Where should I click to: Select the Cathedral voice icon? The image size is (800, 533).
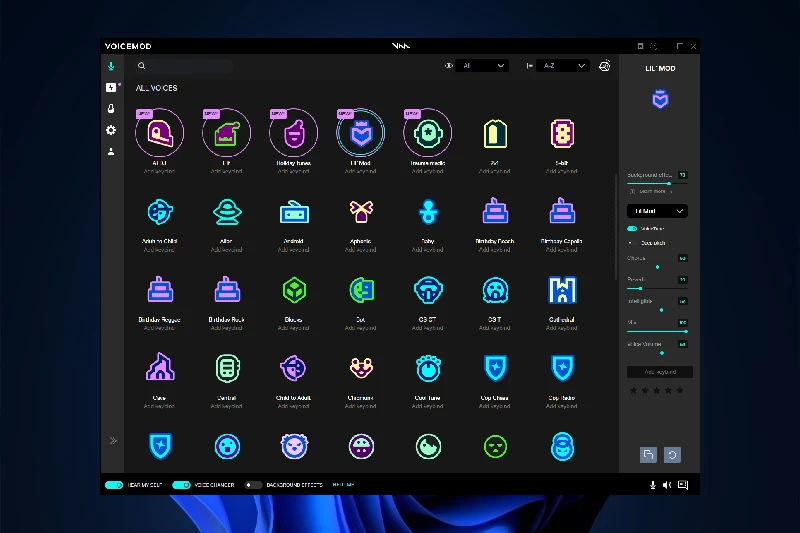pyautogui.click(x=562, y=290)
